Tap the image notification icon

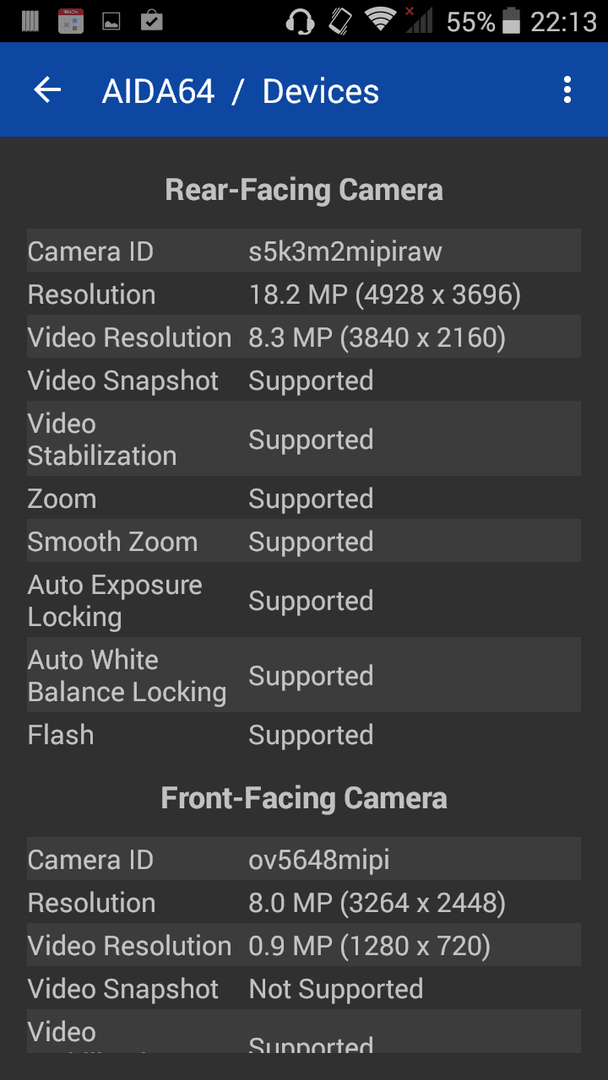click(112, 22)
